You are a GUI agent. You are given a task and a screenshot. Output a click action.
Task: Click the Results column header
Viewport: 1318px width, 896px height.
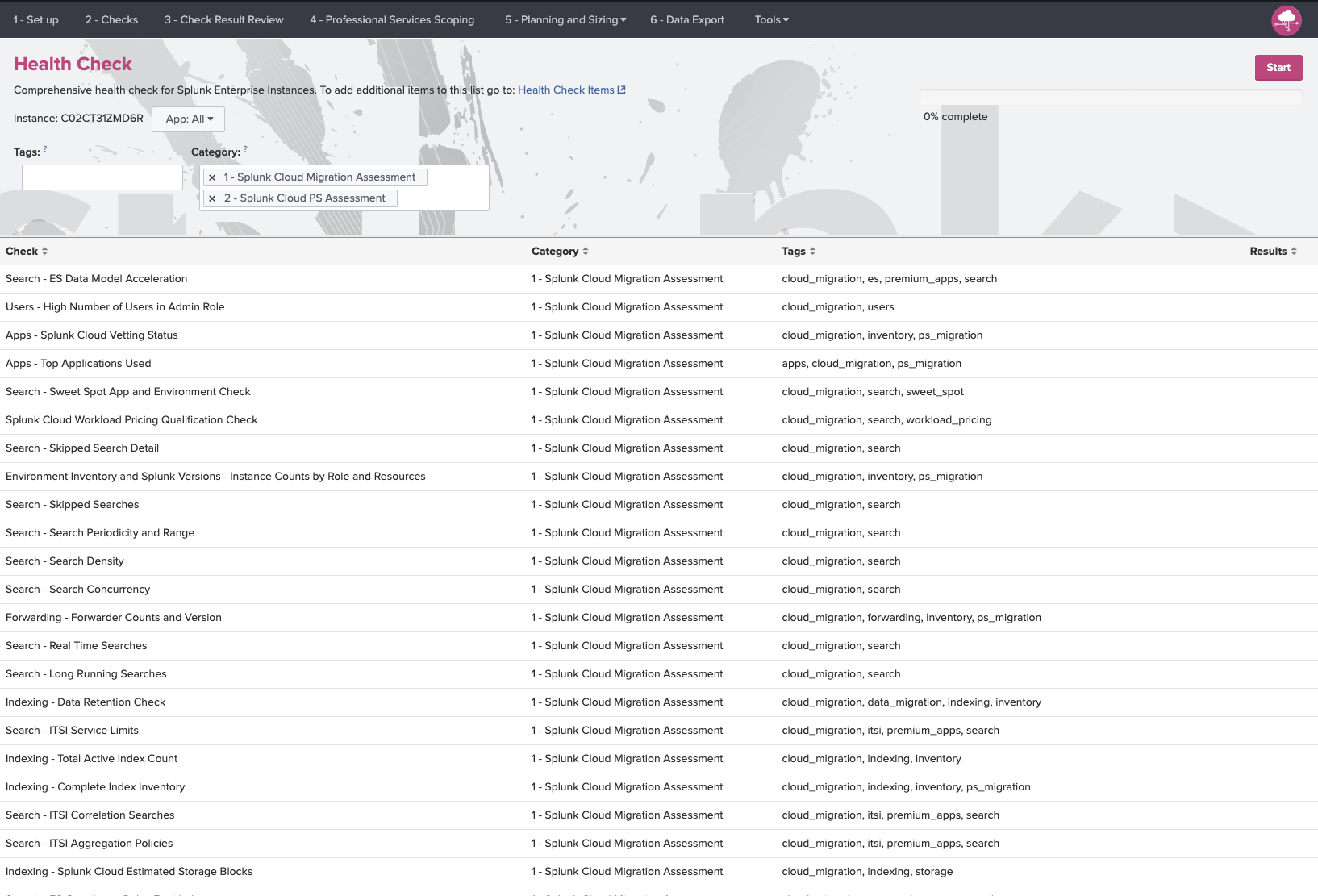(1268, 252)
